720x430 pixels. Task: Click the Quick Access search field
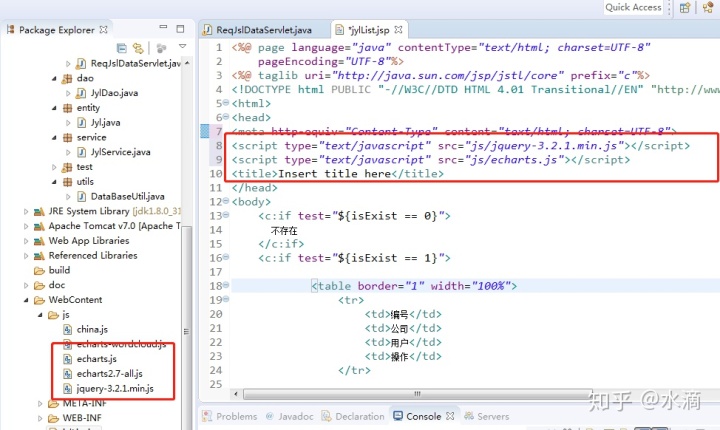click(633, 7)
